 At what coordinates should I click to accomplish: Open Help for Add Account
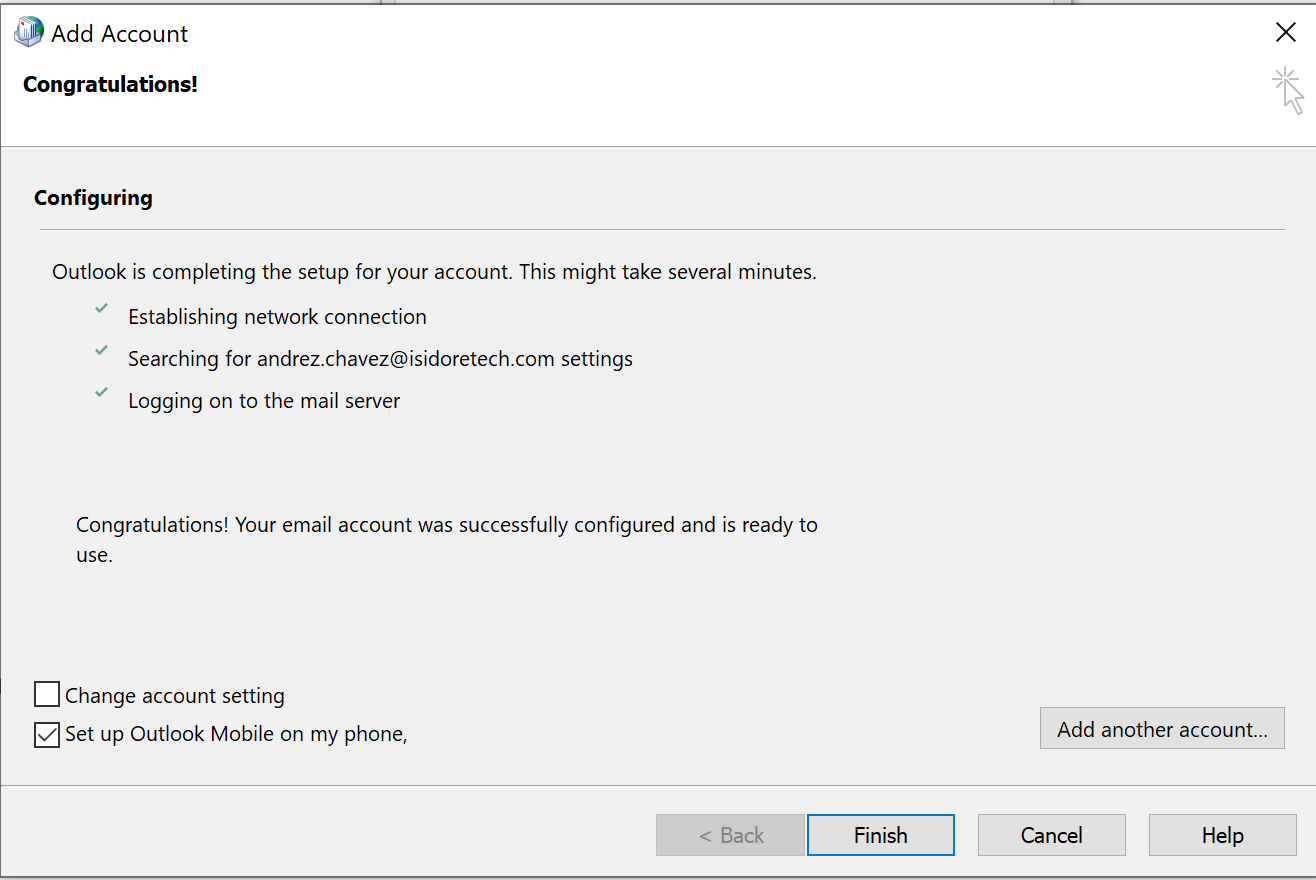[1222, 835]
